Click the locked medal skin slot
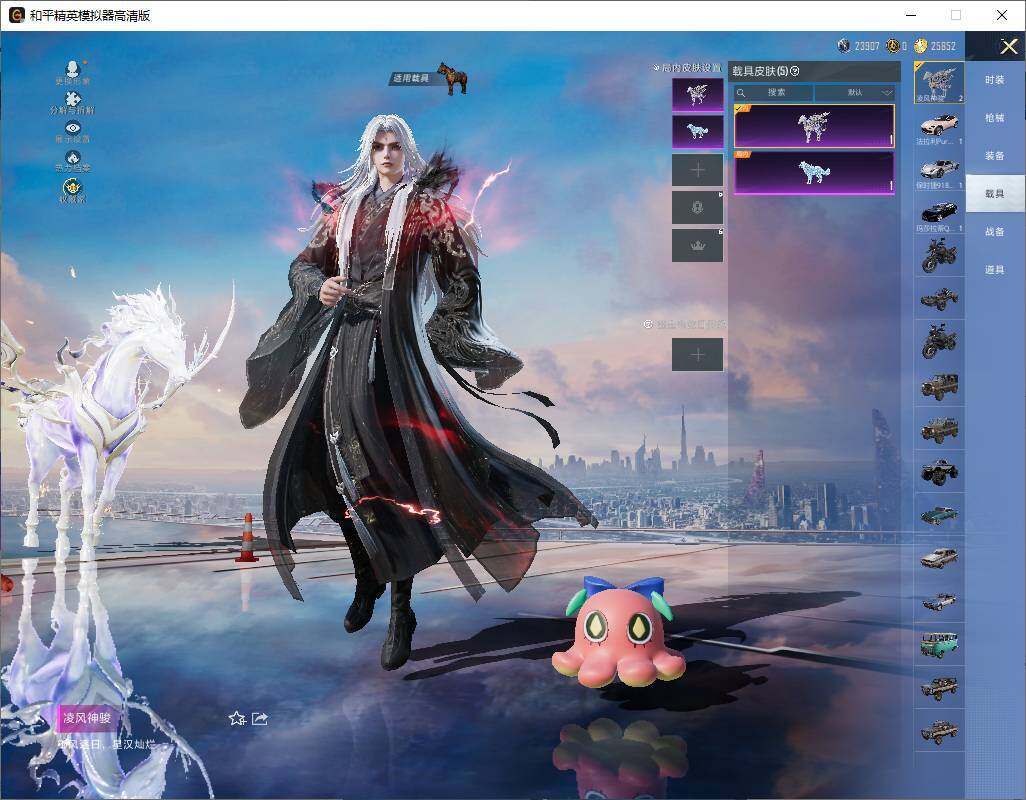The height and width of the screenshot is (800, 1026). tap(698, 208)
